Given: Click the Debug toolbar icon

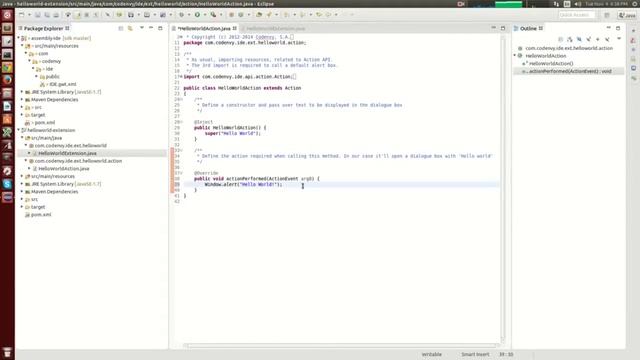Looking at the screenshot, I should [x=182, y=15].
